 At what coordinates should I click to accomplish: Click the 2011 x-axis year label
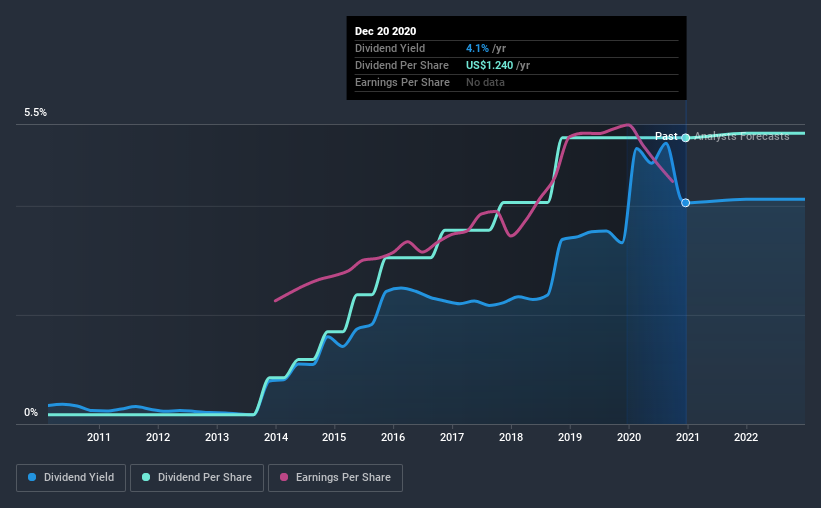click(98, 437)
